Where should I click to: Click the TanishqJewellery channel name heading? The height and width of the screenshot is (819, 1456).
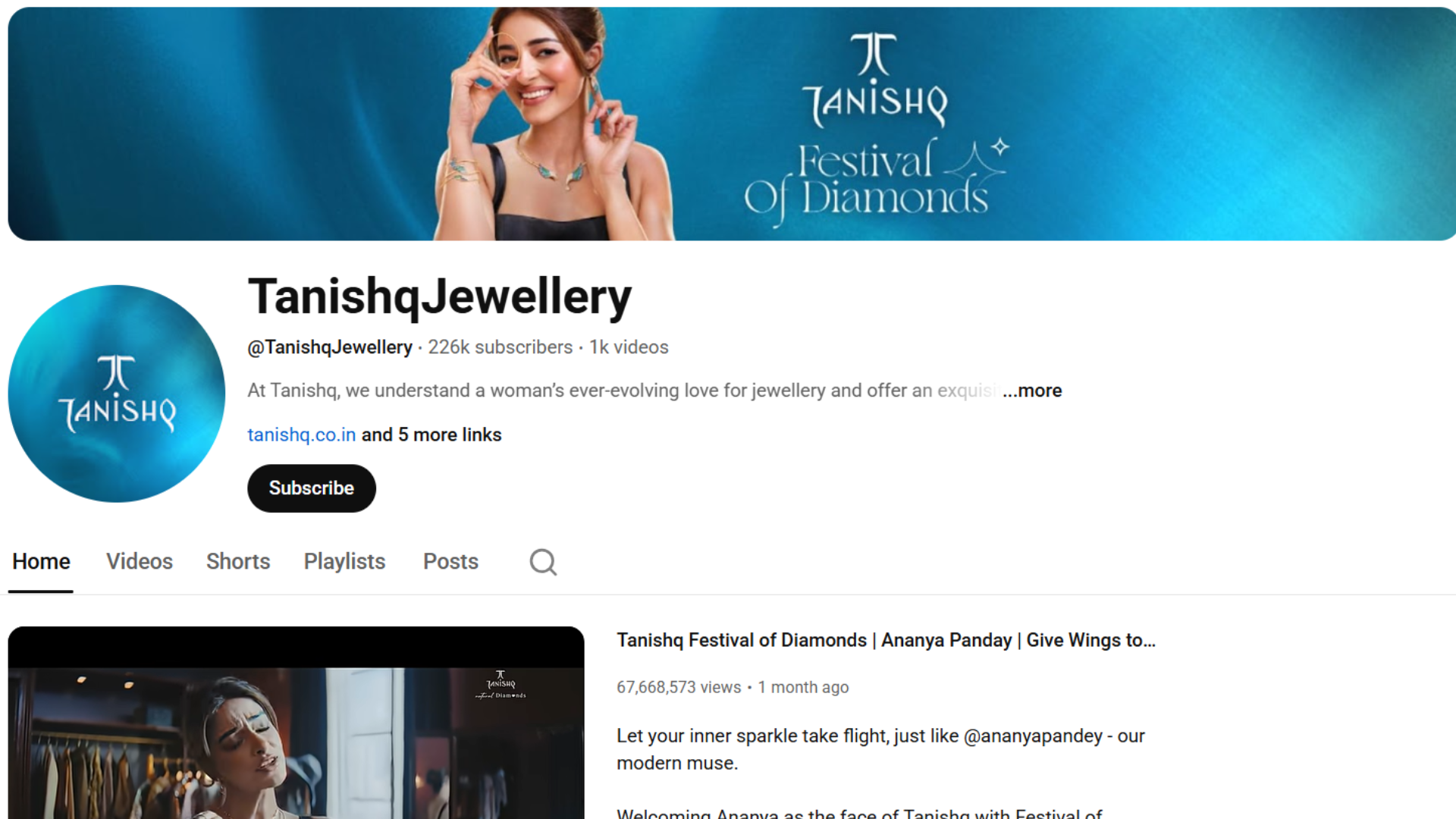[x=440, y=297]
